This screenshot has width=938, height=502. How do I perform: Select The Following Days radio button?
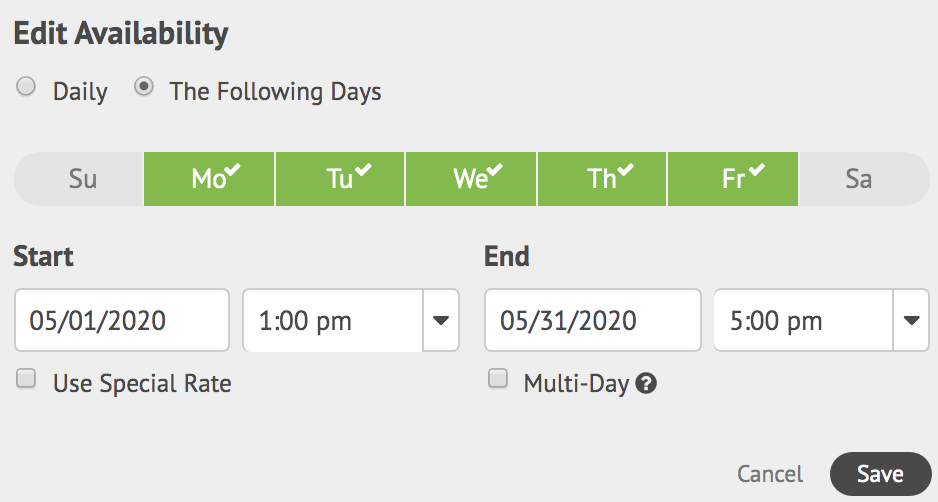144,87
